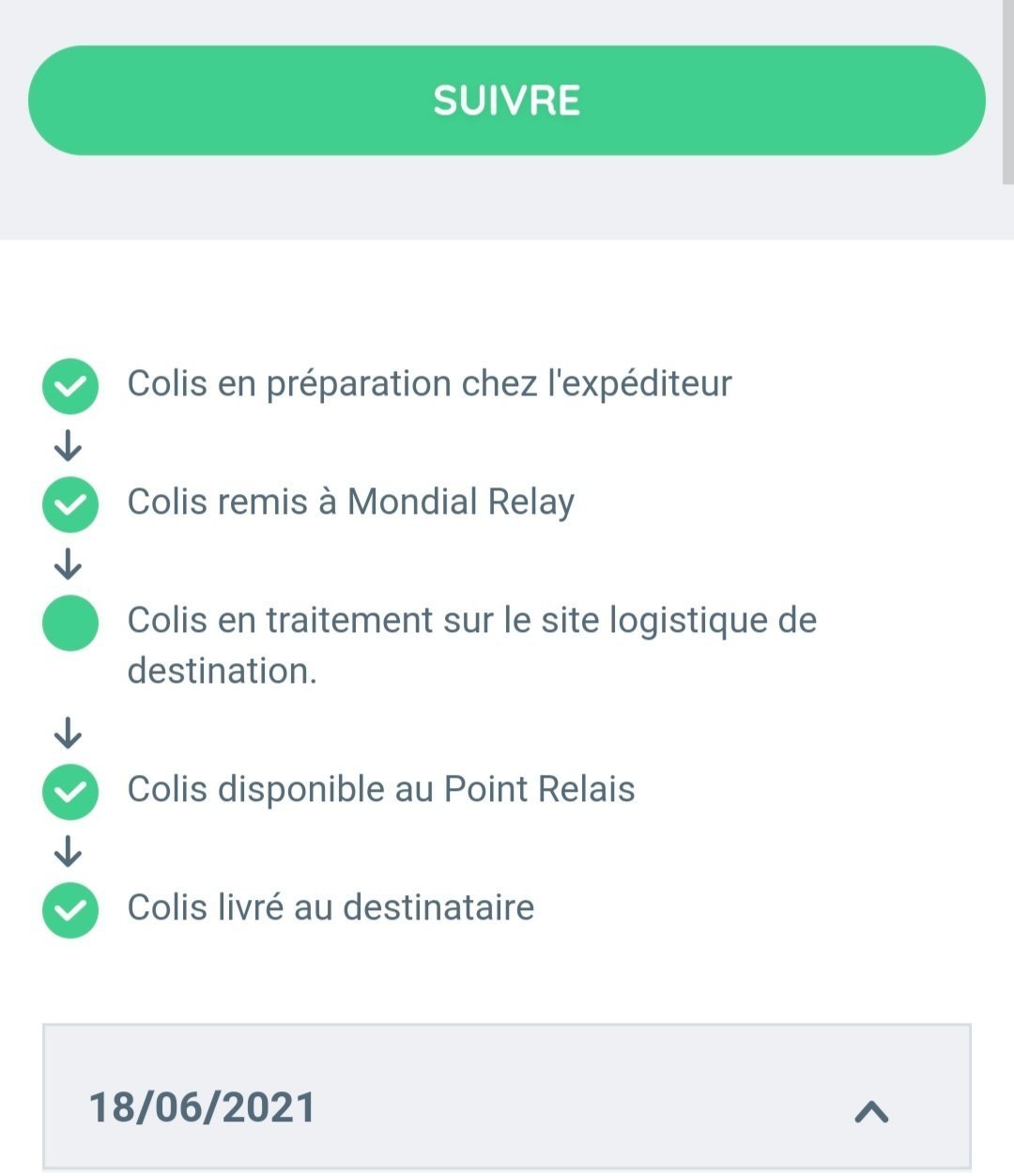
Task: Click the 18/06/2021 date header
Action: 202,1107
